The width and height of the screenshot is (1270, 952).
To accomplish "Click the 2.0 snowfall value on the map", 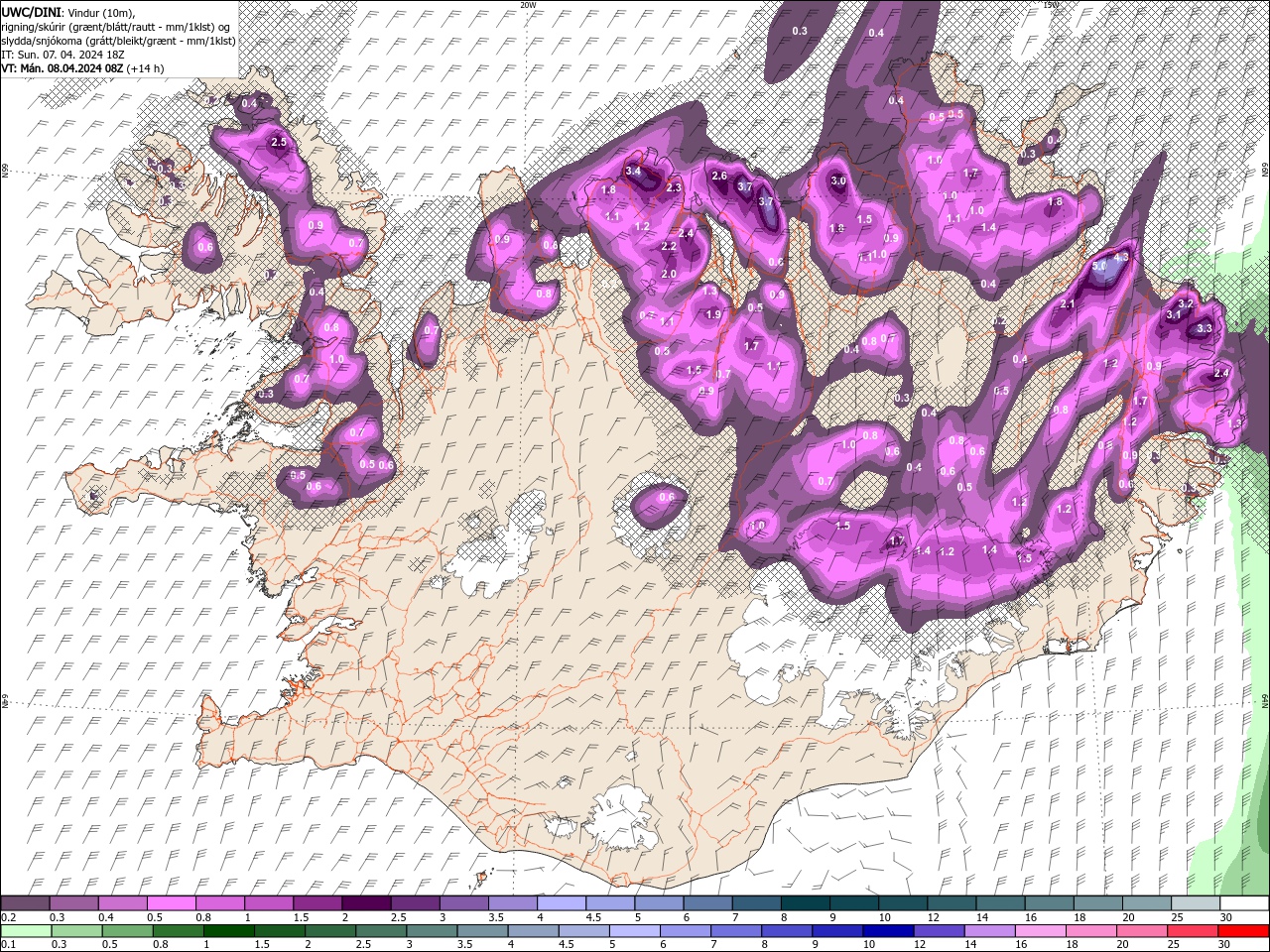I will click(669, 275).
